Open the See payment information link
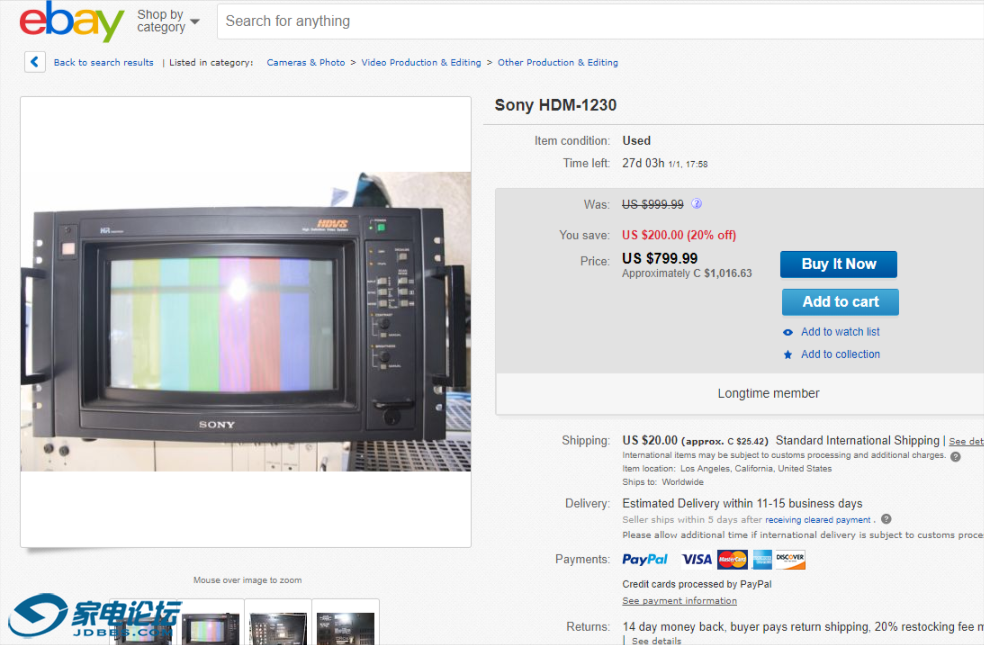The height and width of the screenshot is (645, 984). point(679,601)
